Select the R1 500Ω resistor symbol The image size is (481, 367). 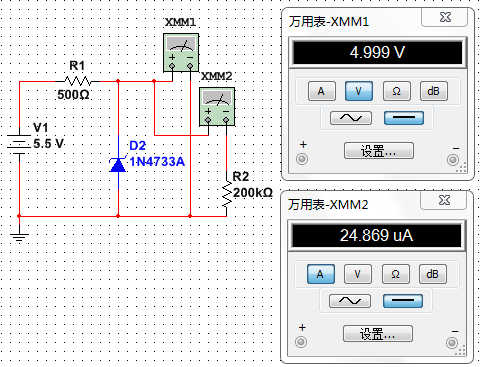coord(78,81)
